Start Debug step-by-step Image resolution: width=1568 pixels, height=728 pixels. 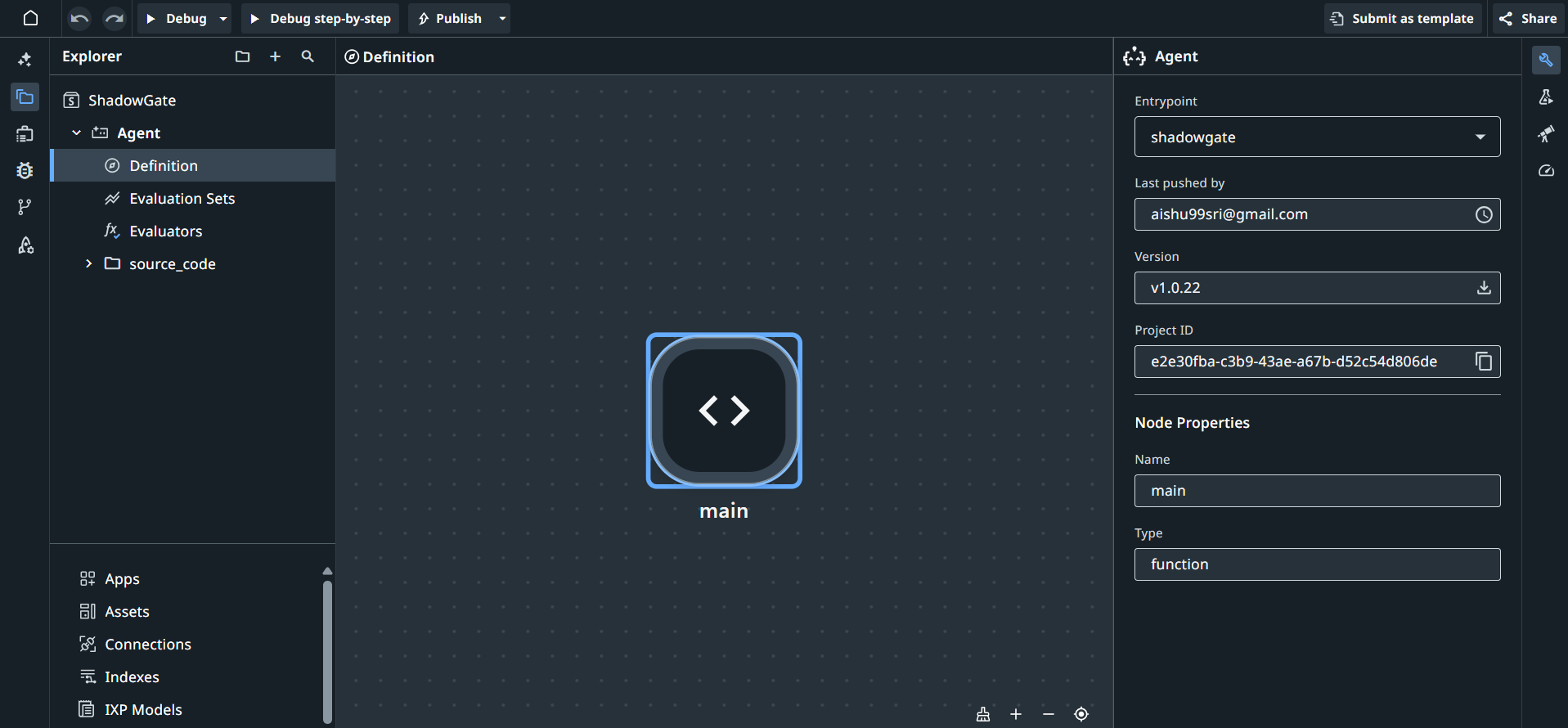321,18
